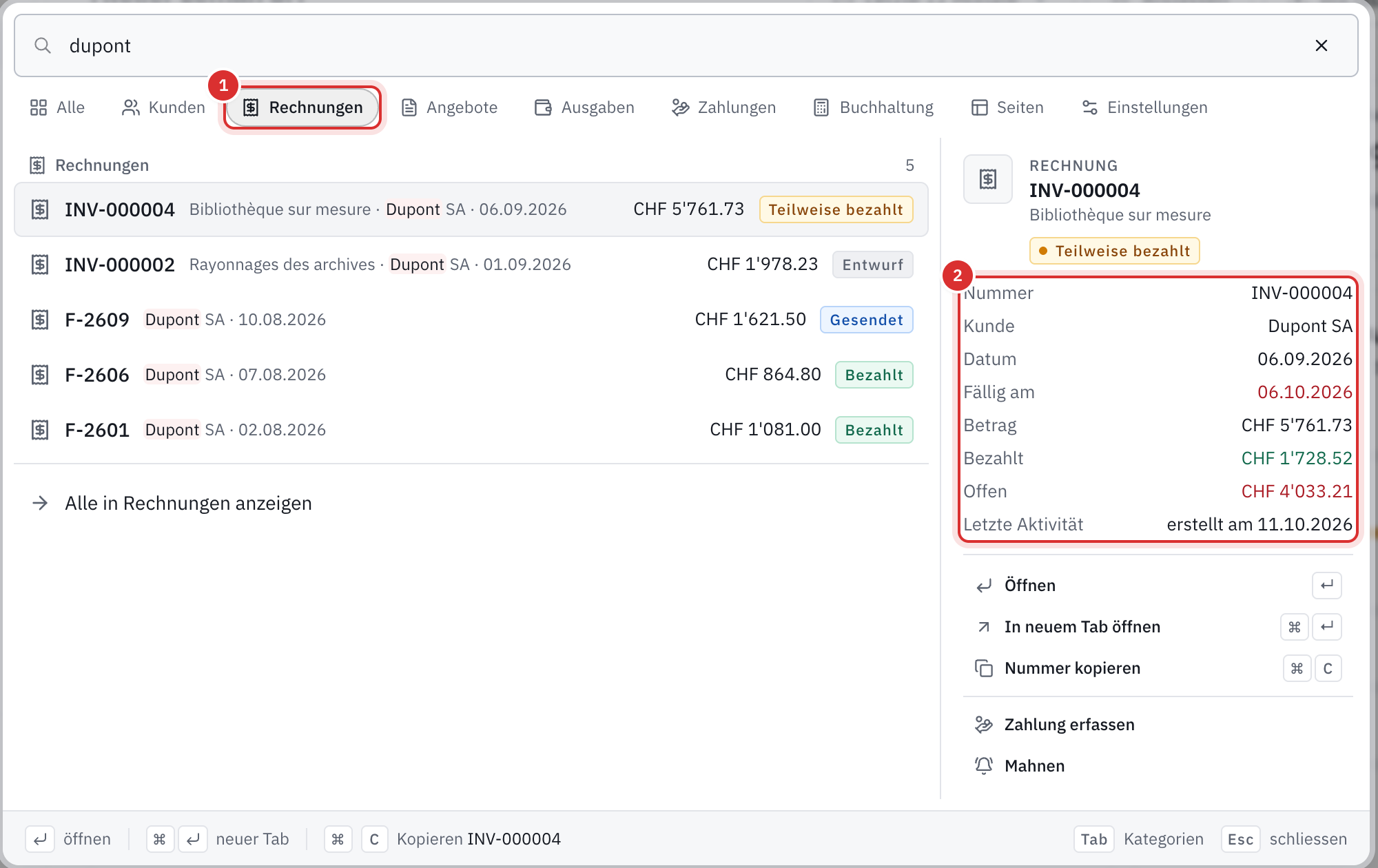Viewport: 1378px width, 868px height.
Task: Switch to the Alle tab
Action: [57, 107]
